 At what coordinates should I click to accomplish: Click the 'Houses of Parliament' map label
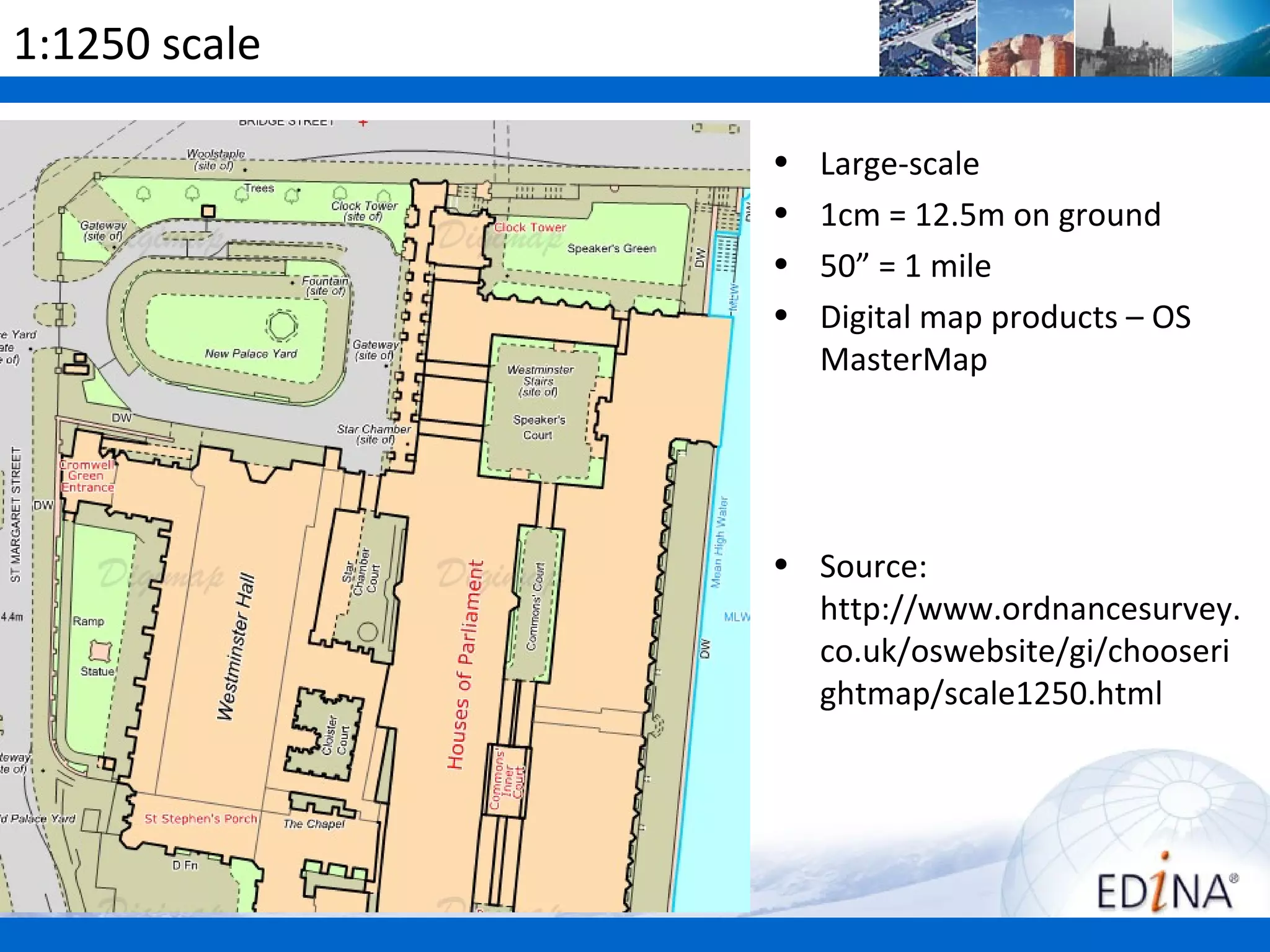(465, 665)
